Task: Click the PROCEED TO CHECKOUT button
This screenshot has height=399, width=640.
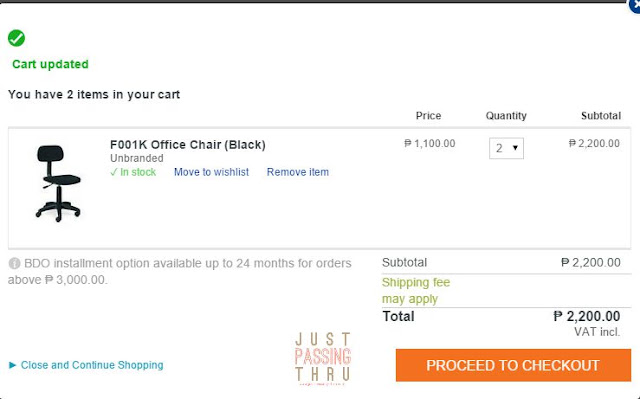Action: pos(513,365)
